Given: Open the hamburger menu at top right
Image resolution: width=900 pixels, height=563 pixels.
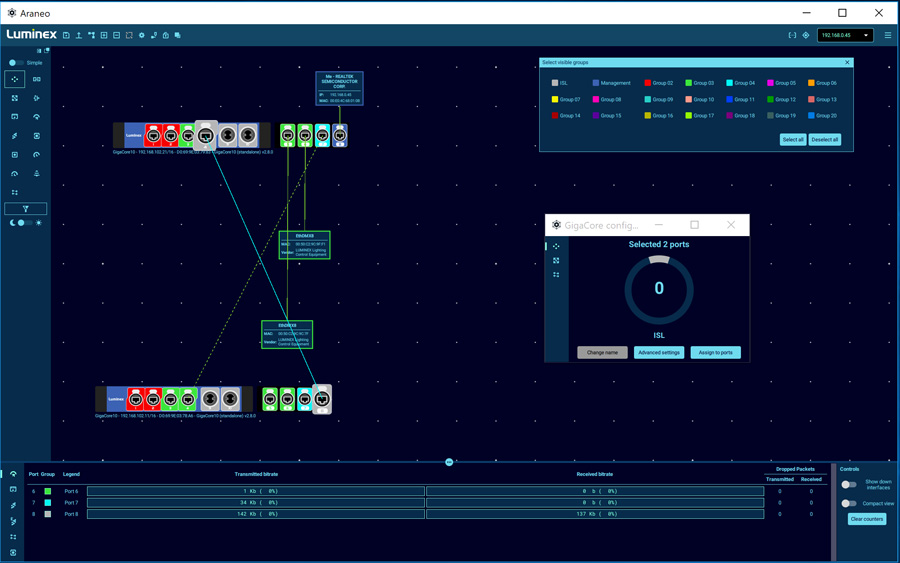Looking at the screenshot, I should click(x=887, y=36).
